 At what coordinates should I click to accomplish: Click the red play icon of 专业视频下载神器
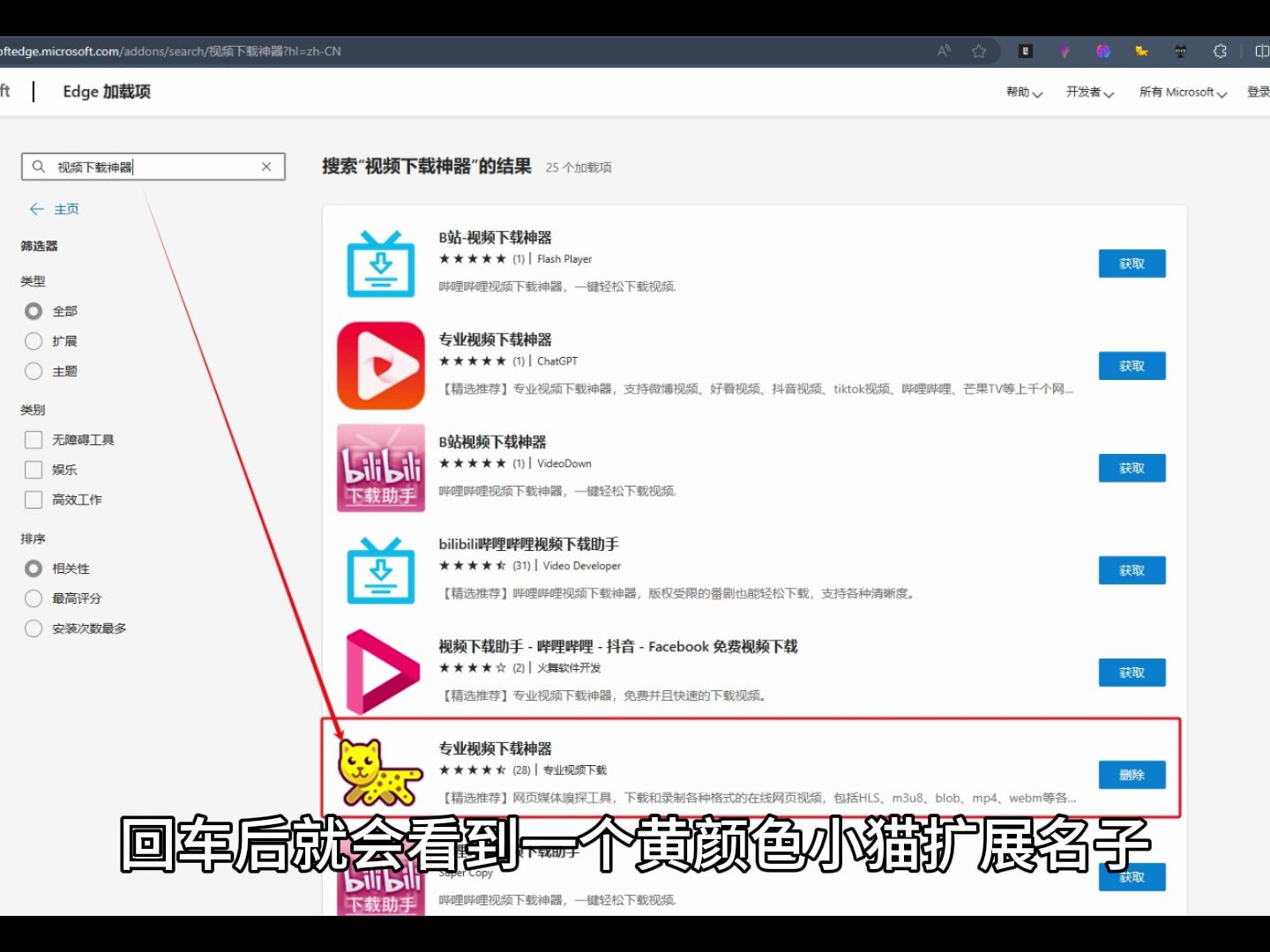pyautogui.click(x=381, y=366)
